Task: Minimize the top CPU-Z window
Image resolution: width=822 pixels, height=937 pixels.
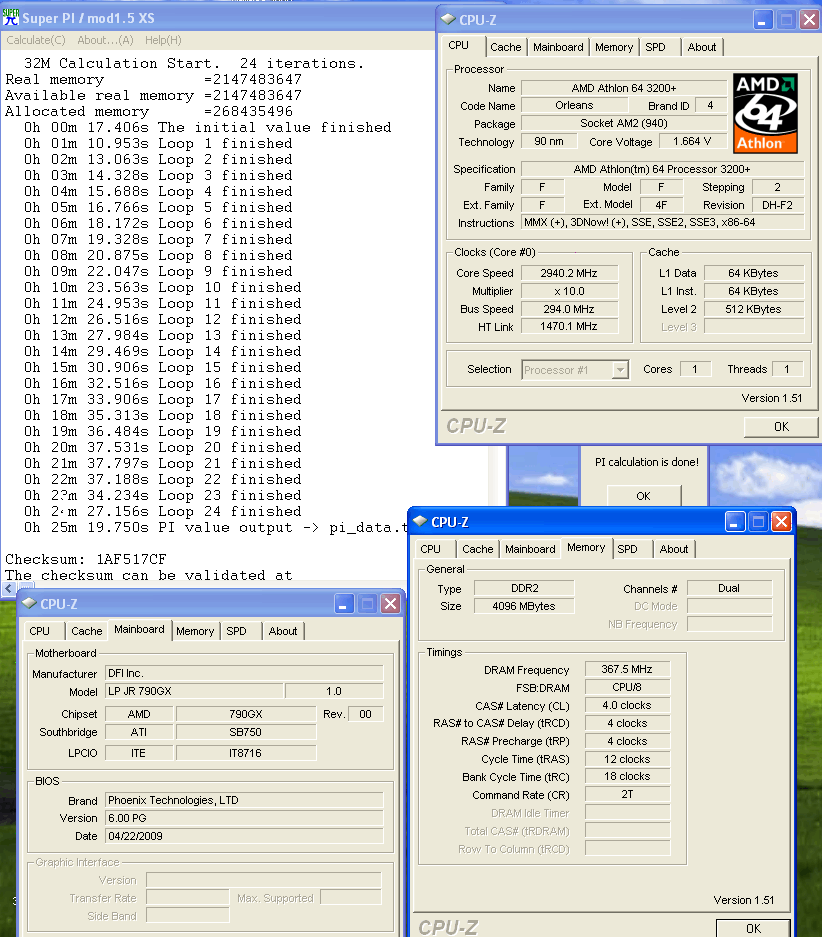Action: point(762,20)
